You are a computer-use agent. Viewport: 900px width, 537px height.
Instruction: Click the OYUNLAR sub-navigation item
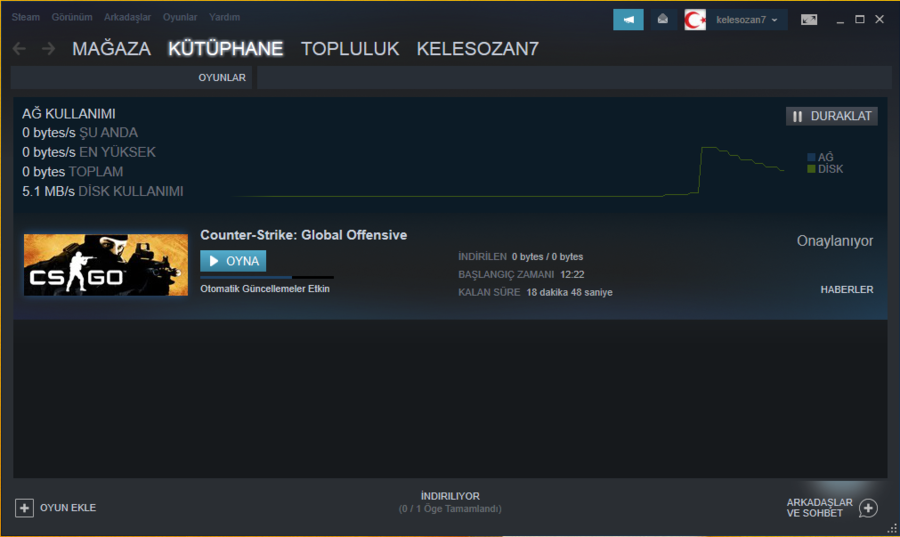click(222, 77)
